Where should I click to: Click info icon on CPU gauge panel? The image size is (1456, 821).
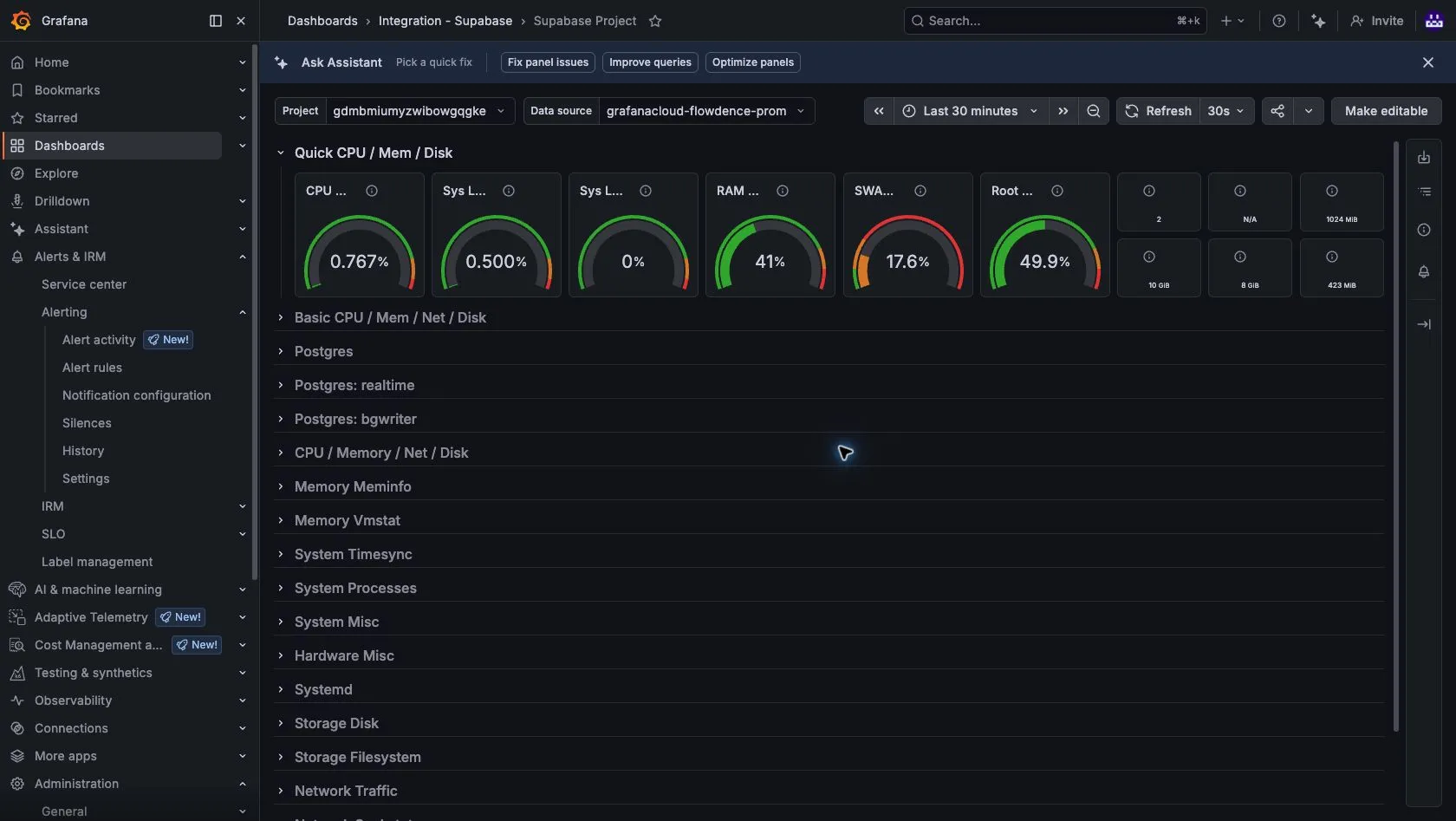372,191
